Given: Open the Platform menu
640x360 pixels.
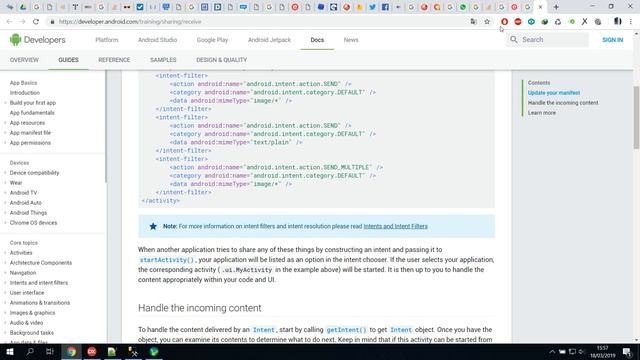Looking at the screenshot, I should pyautogui.click(x=107, y=40).
